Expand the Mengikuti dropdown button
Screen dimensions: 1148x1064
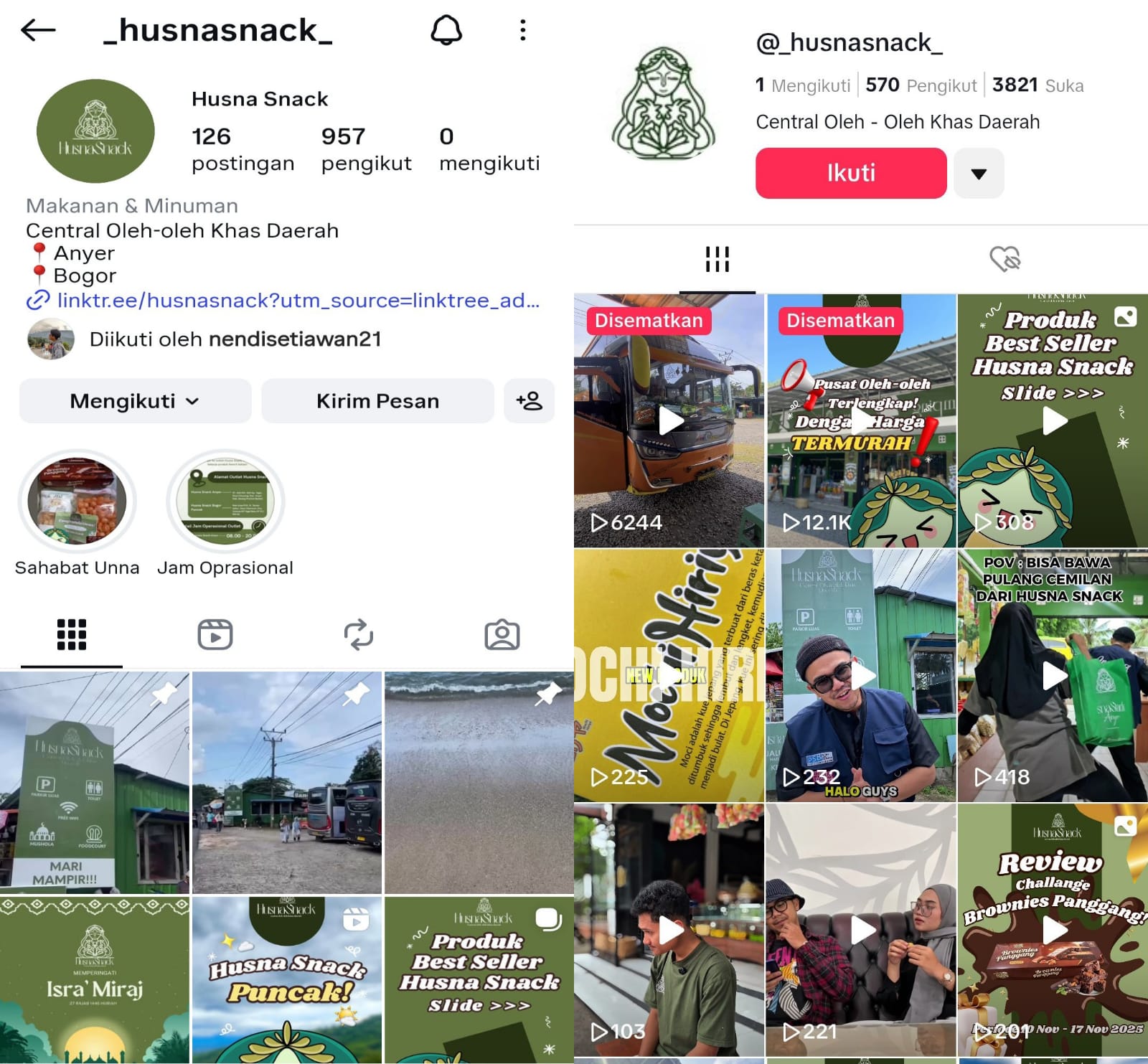pyautogui.click(x=135, y=400)
